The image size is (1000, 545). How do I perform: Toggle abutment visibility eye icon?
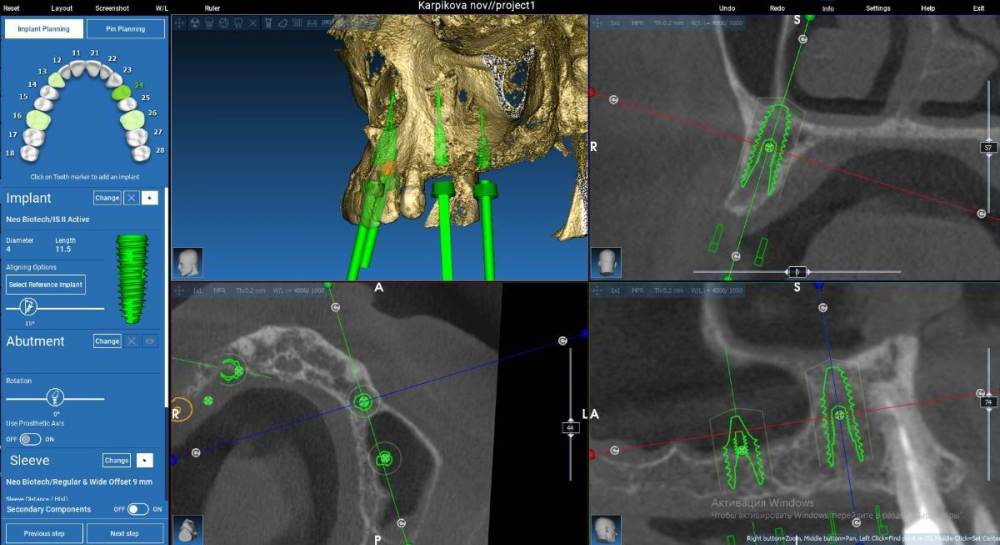tap(151, 341)
